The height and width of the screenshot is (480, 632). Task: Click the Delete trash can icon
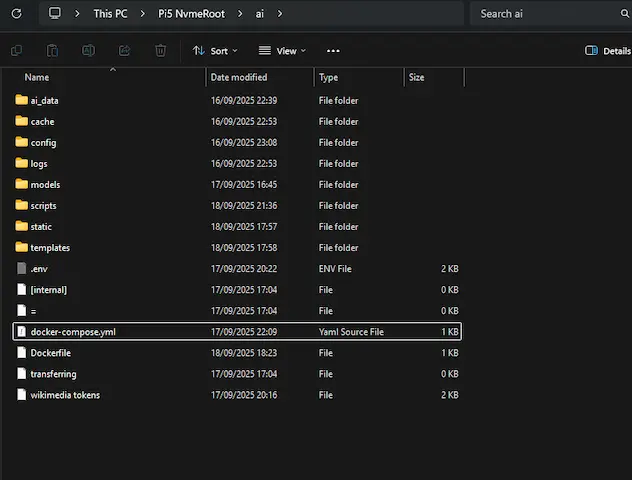160,51
